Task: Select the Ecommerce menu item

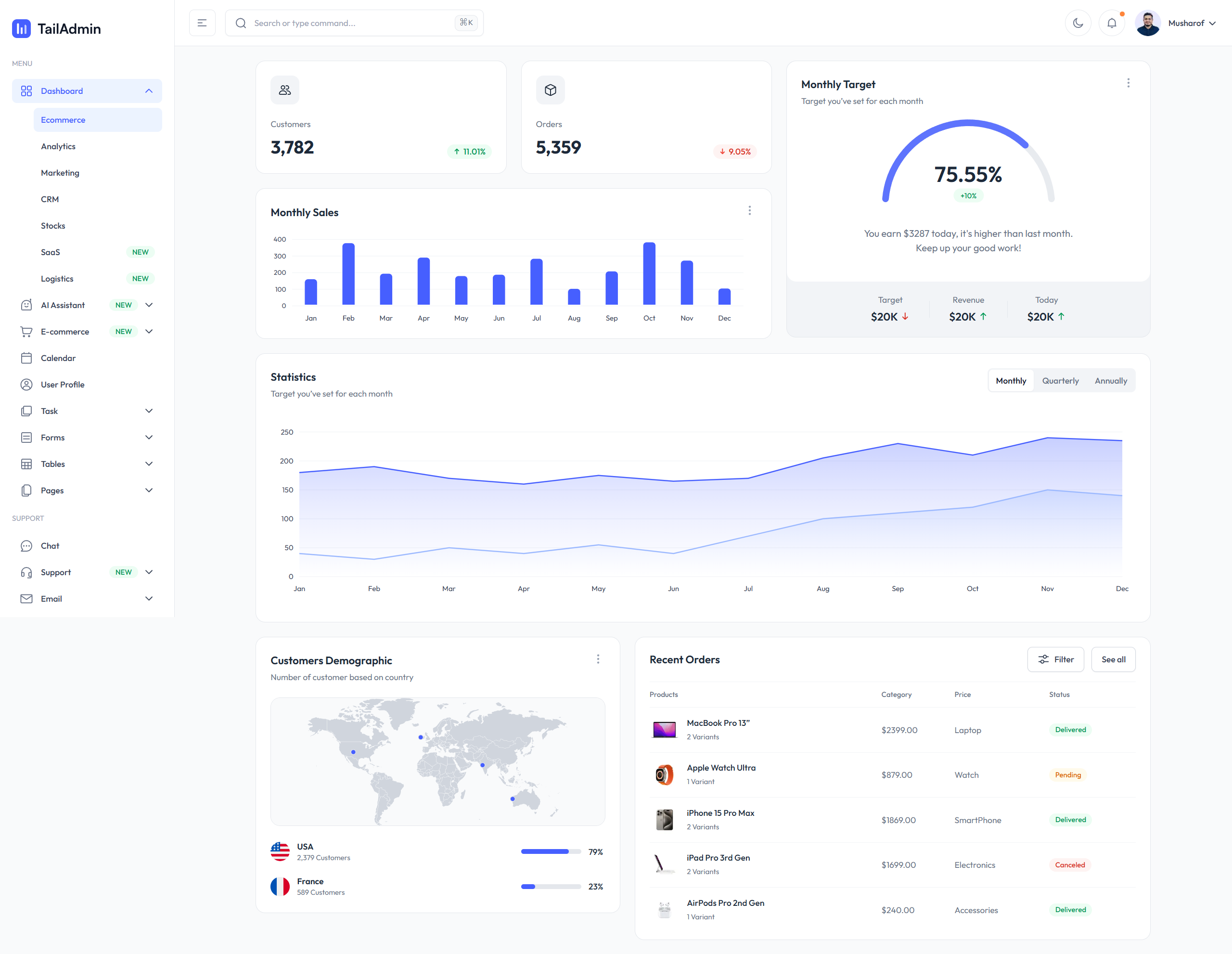Action: pos(98,120)
